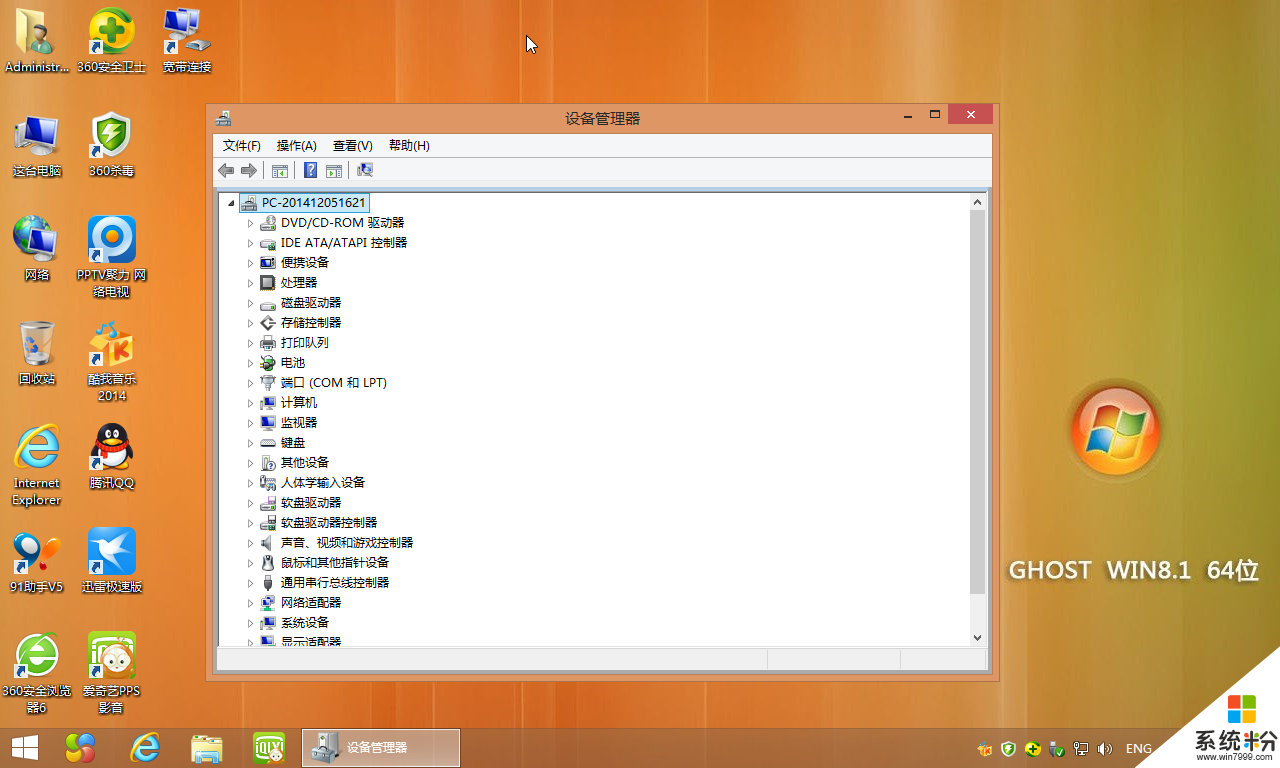Click the scroll down arrow in device list

pos(978,637)
